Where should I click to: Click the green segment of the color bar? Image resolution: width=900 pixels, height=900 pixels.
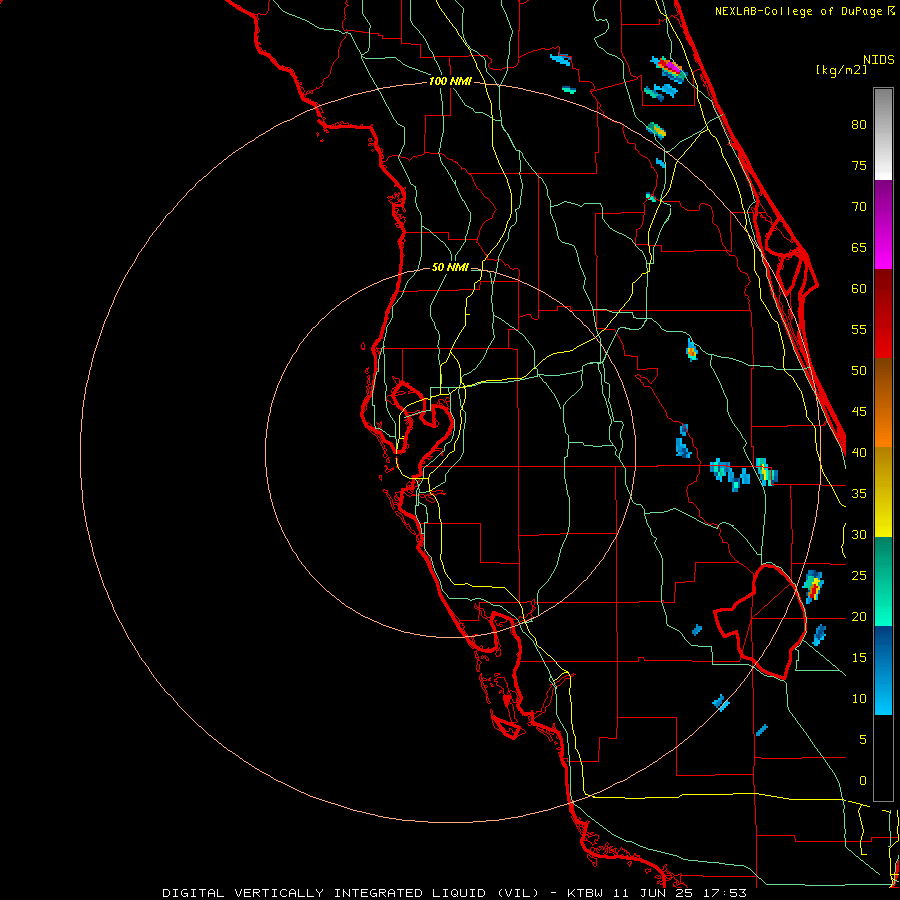[x=883, y=581]
